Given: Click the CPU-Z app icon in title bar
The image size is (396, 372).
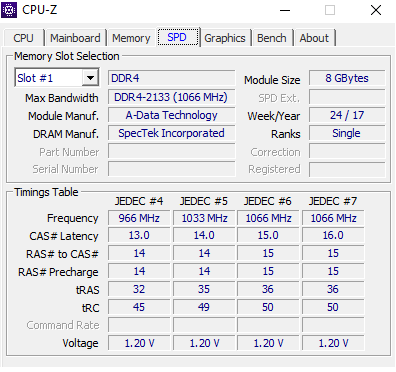Looking at the screenshot, I should point(9,10).
